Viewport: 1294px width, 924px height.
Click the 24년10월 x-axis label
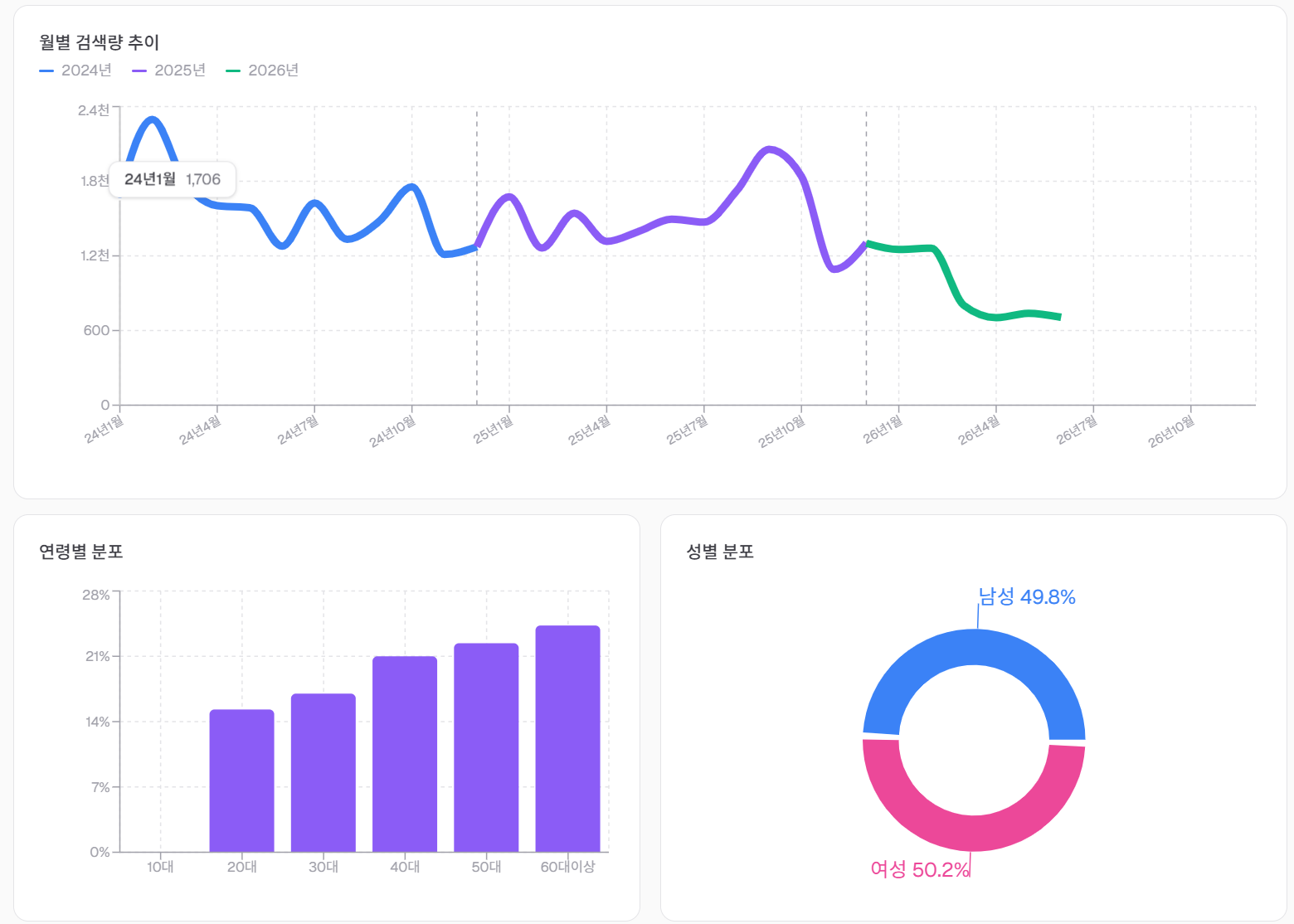coord(392,430)
